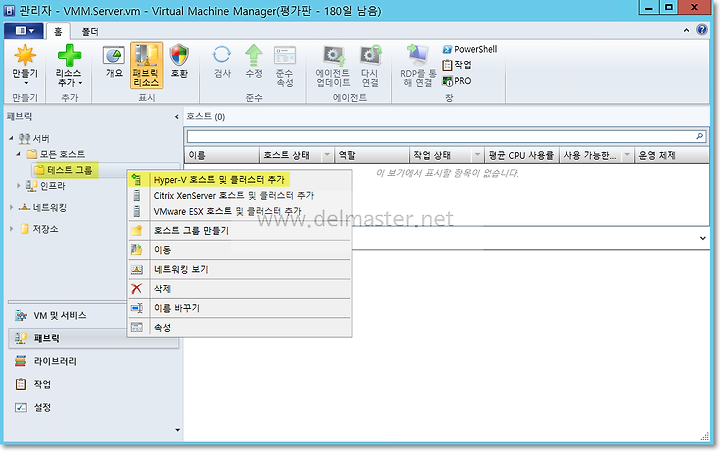Viewport: 720px width, 451px height.
Task: Click the 다시 연결 reconnect icon
Action: pyautogui.click(x=370, y=55)
